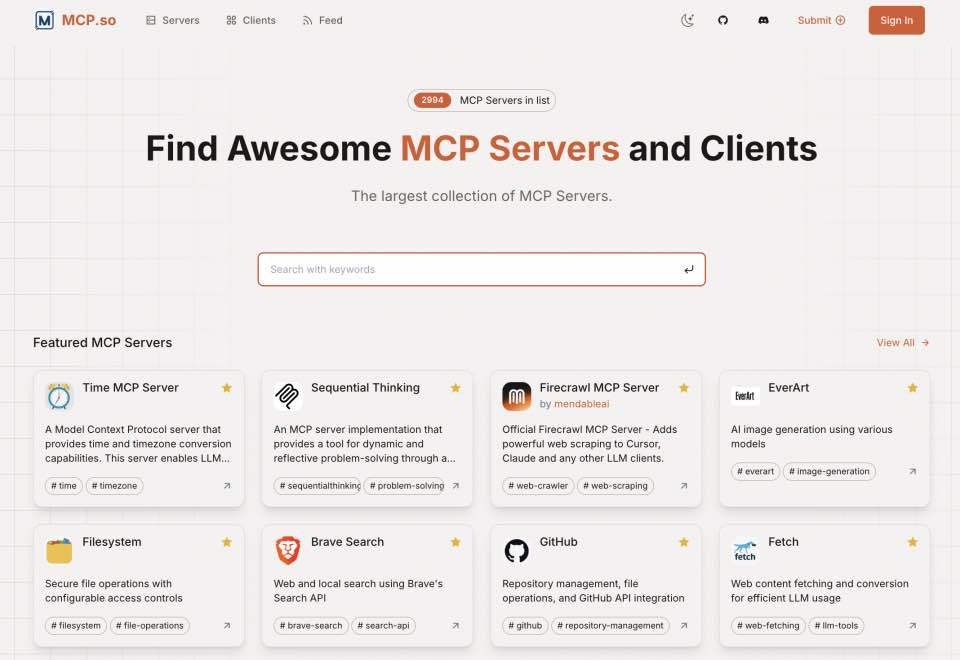
Task: Open Brave Search via arrow icon
Action: 456,626
